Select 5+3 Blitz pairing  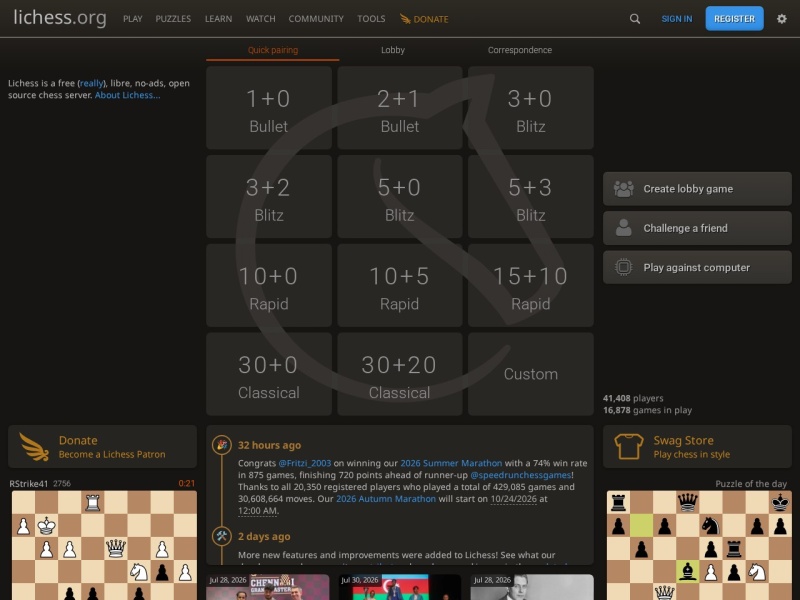(x=531, y=196)
